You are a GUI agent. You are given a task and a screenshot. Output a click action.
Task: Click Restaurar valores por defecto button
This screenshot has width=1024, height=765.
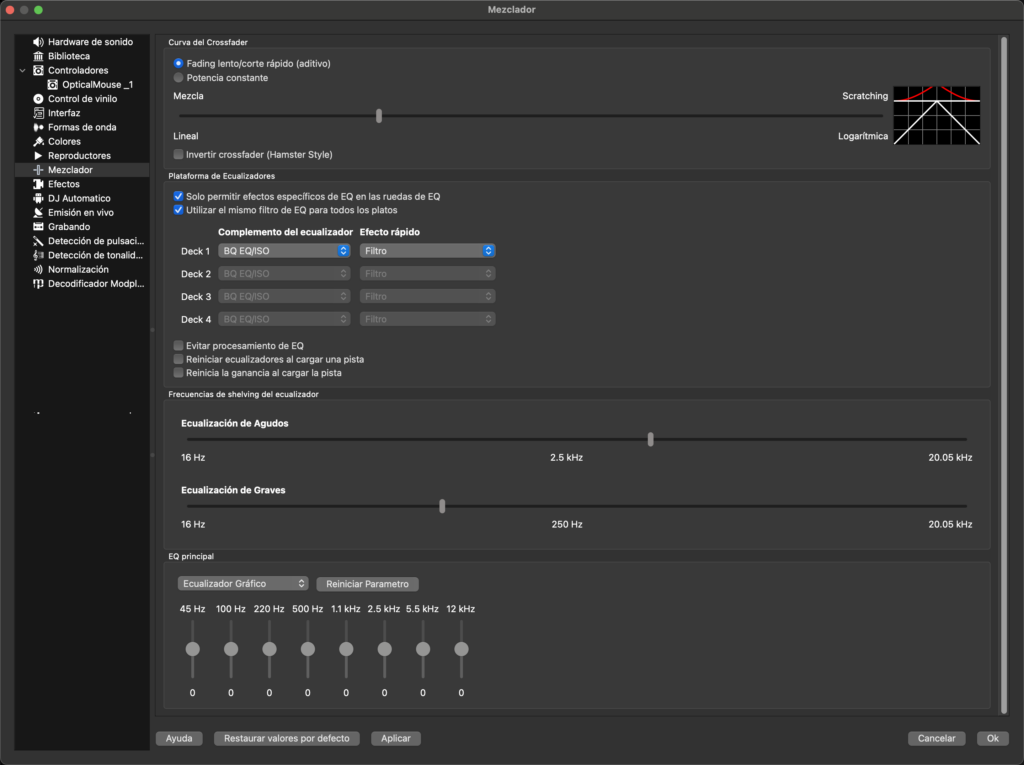[287, 738]
